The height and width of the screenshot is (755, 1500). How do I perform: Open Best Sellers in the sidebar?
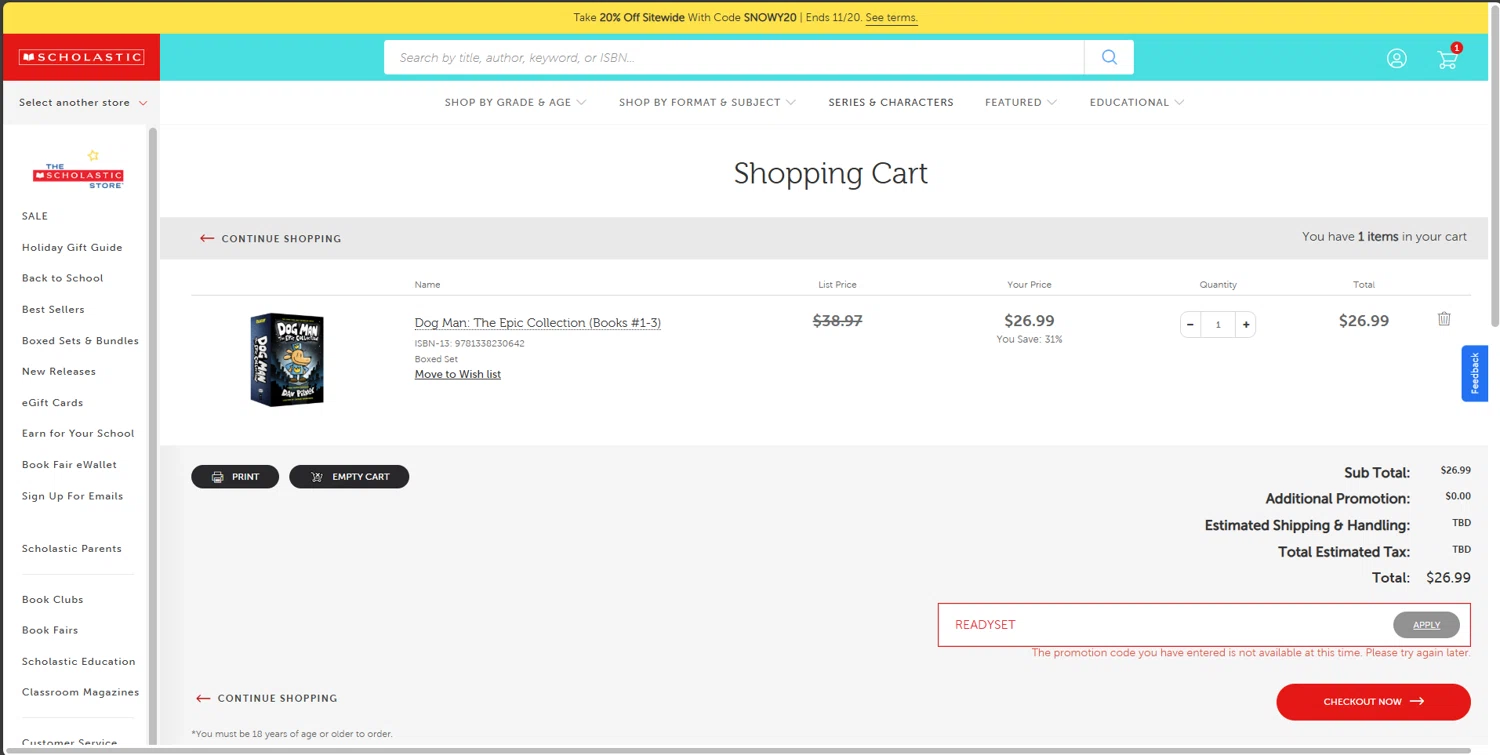pos(53,309)
